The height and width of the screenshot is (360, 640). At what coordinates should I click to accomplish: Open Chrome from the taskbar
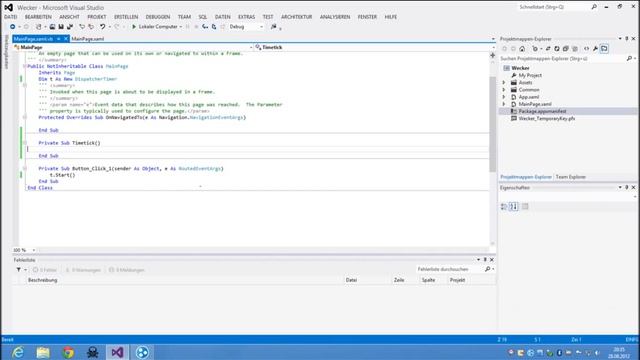(68, 352)
